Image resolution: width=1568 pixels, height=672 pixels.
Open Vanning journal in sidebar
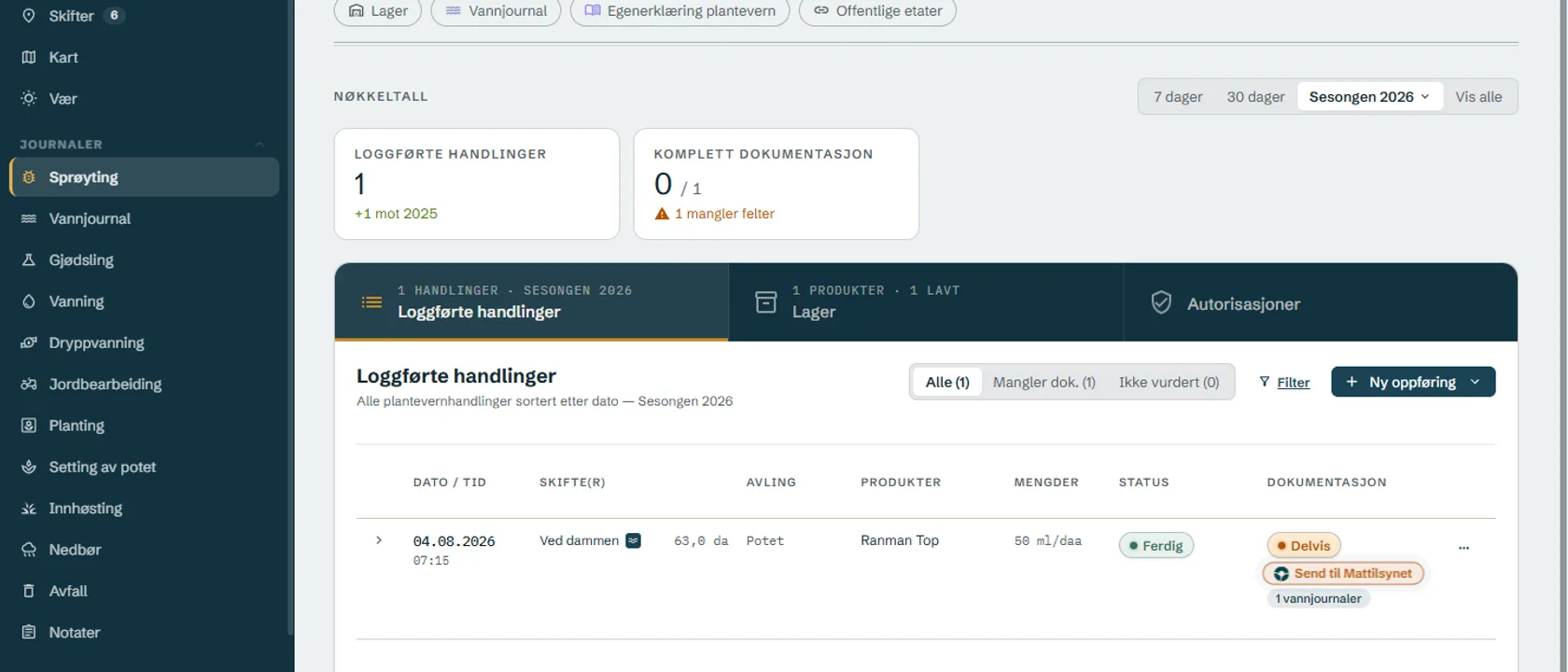144,301
